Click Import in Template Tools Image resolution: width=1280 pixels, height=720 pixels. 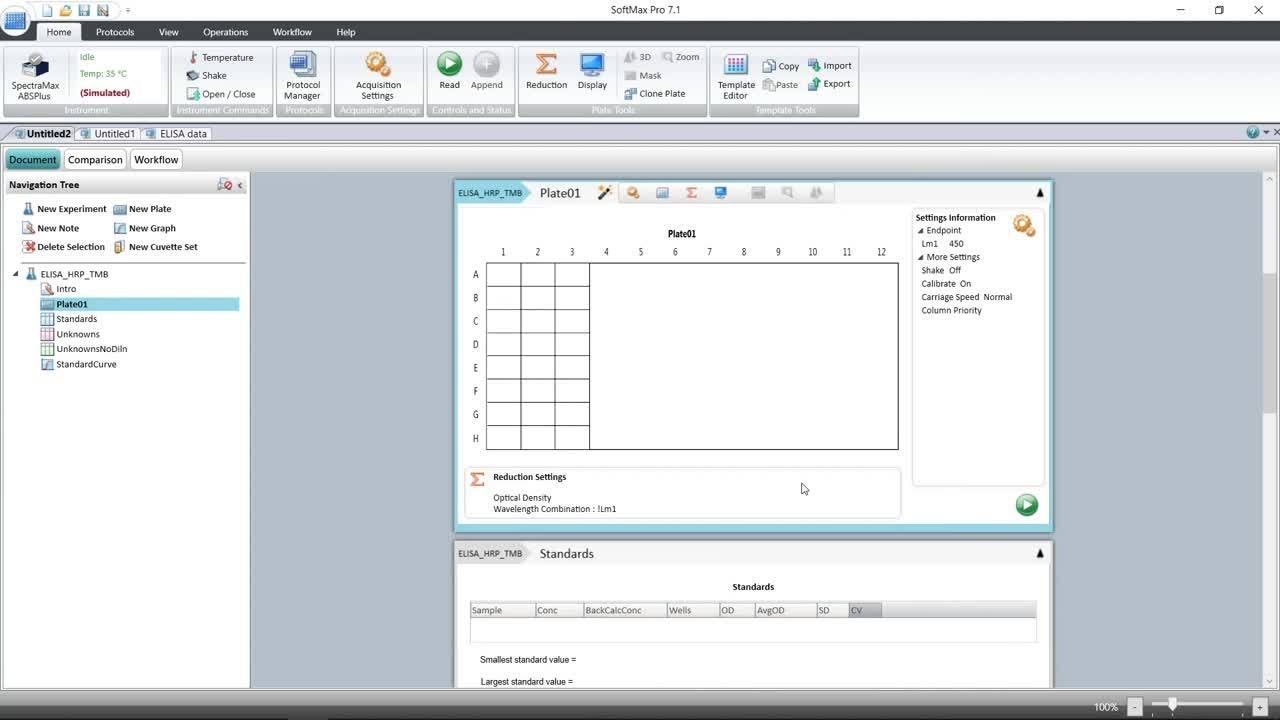coord(829,66)
